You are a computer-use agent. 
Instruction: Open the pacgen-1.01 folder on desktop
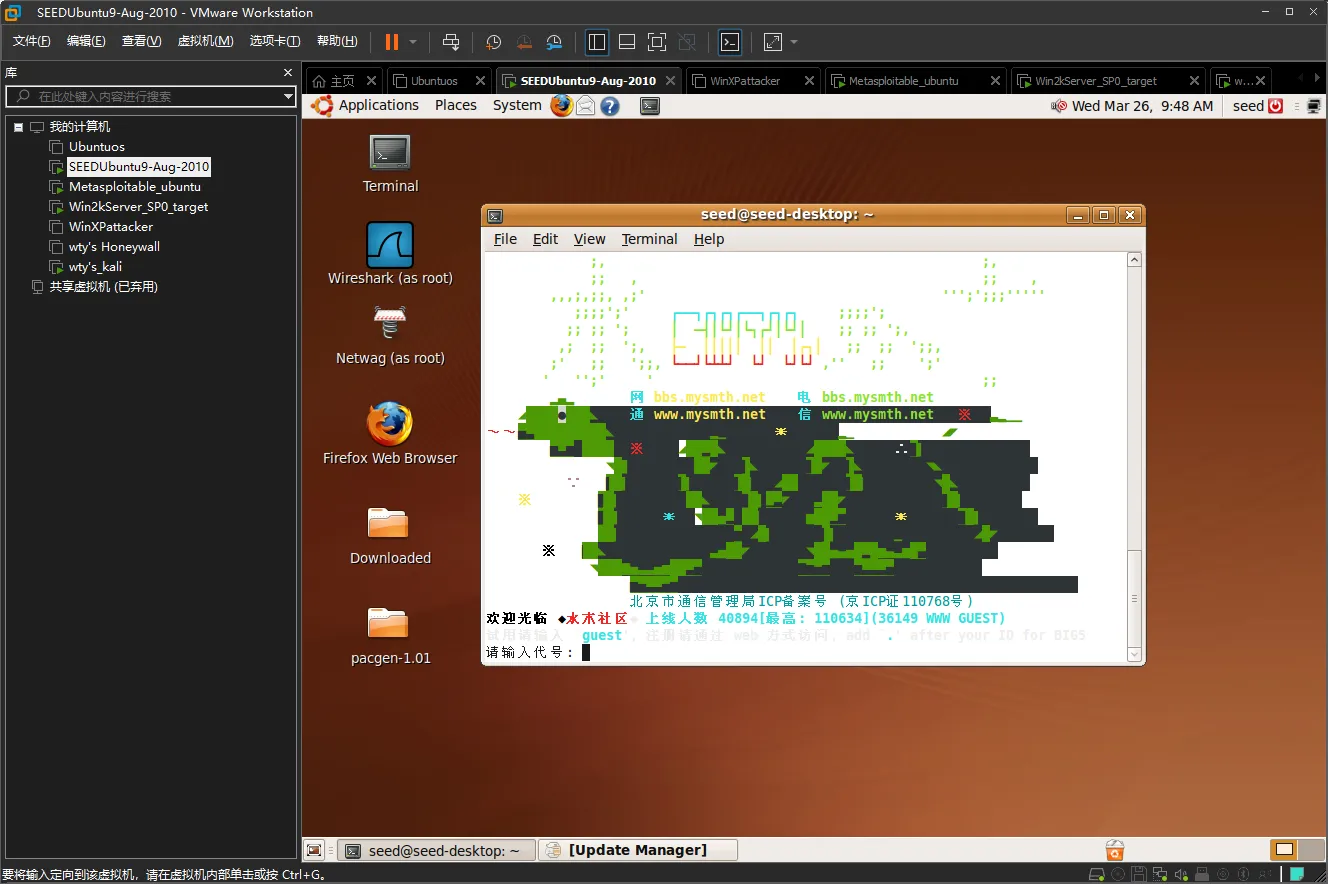coord(390,635)
